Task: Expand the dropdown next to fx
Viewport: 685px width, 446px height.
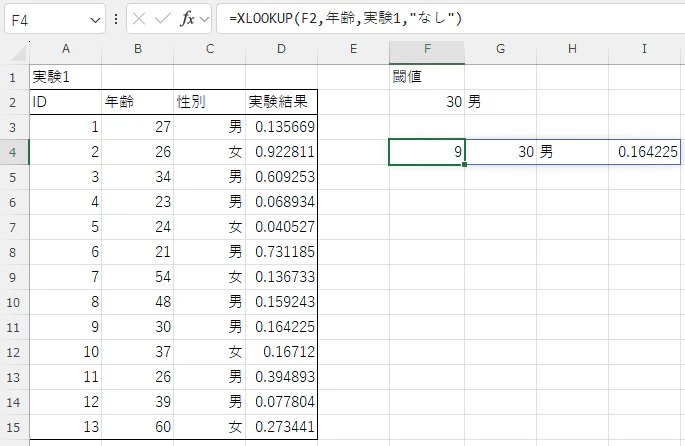Action: point(204,19)
